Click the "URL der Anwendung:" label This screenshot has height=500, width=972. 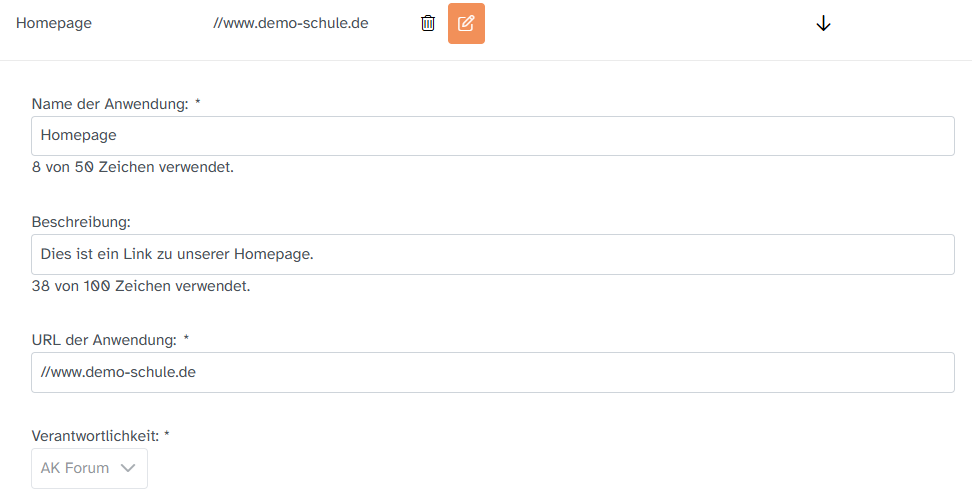[104, 339]
